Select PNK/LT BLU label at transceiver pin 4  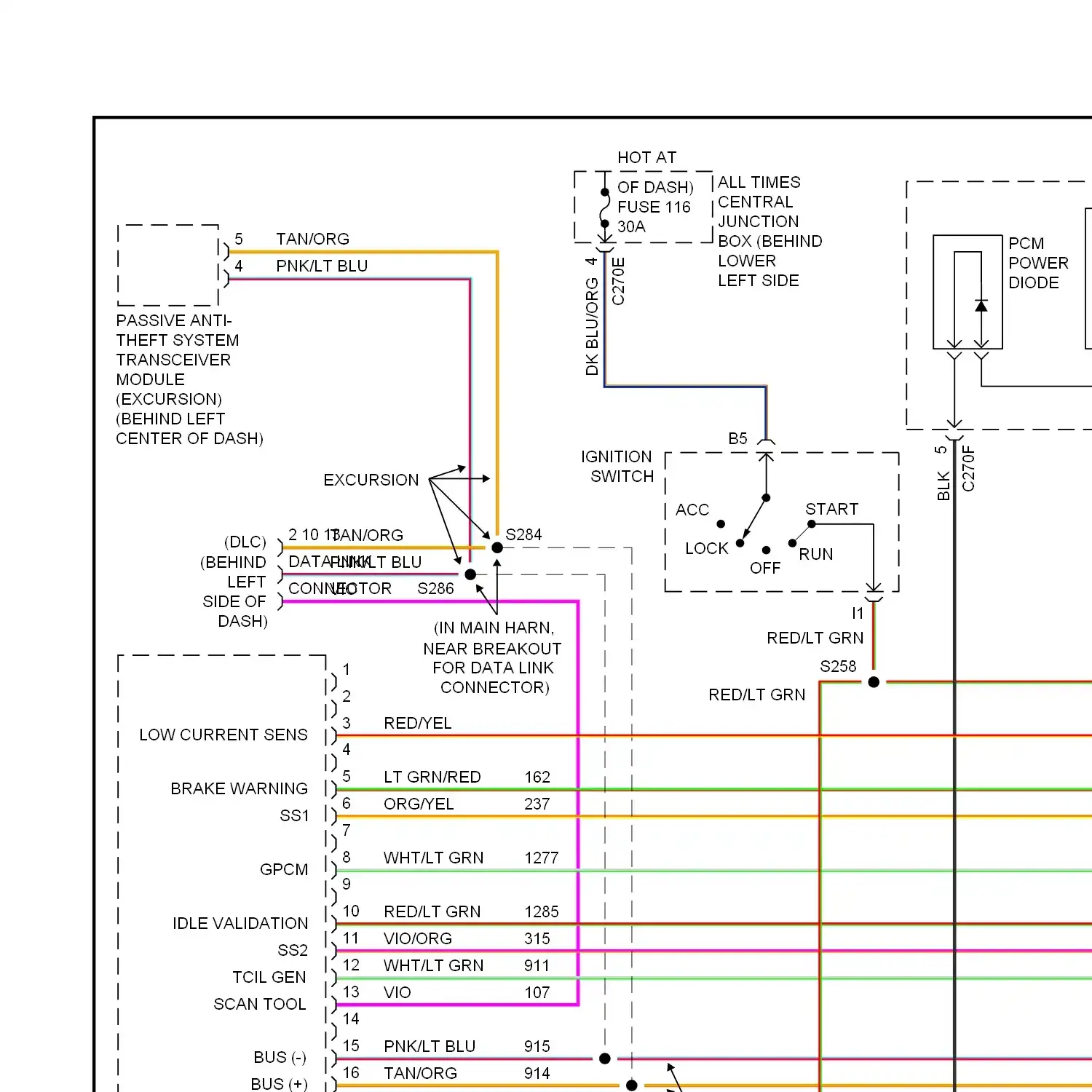[x=322, y=266]
